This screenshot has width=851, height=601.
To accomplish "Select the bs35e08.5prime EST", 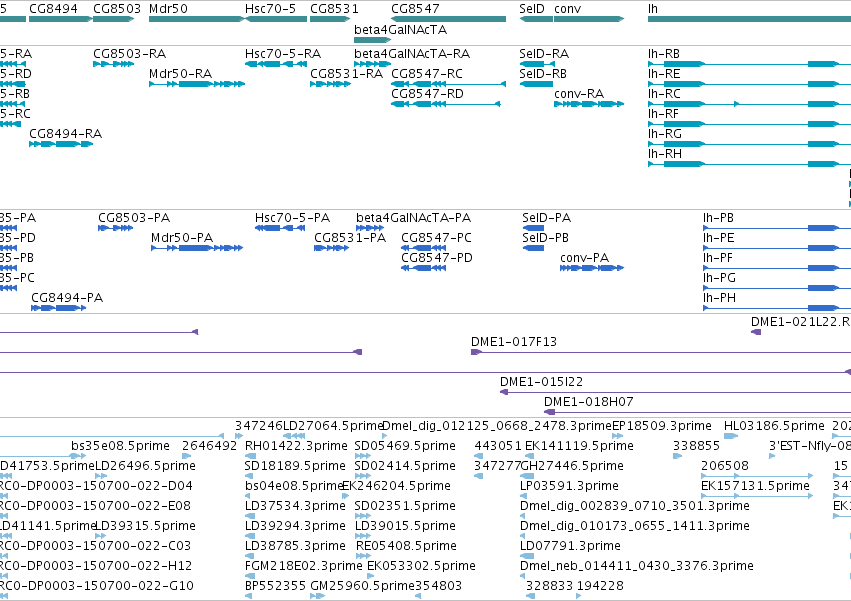I will pos(78,456).
